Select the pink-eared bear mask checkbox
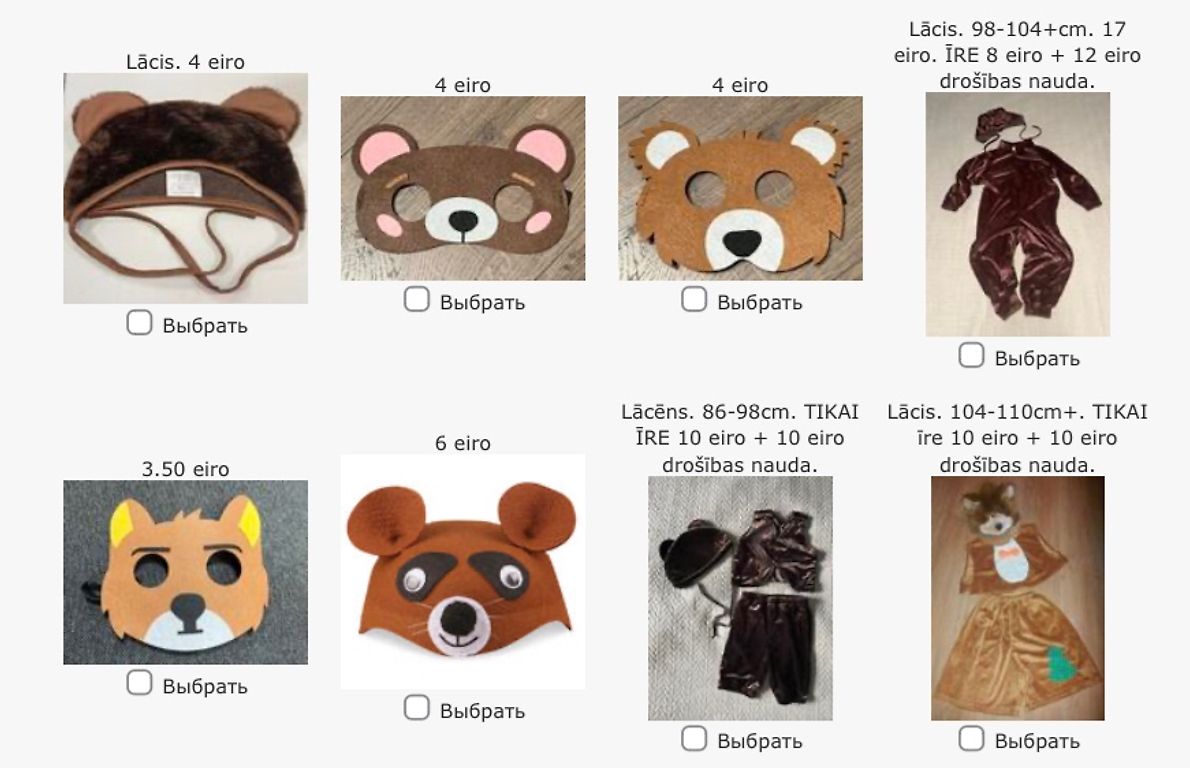Screen dimensions: 1190x768 [417, 299]
